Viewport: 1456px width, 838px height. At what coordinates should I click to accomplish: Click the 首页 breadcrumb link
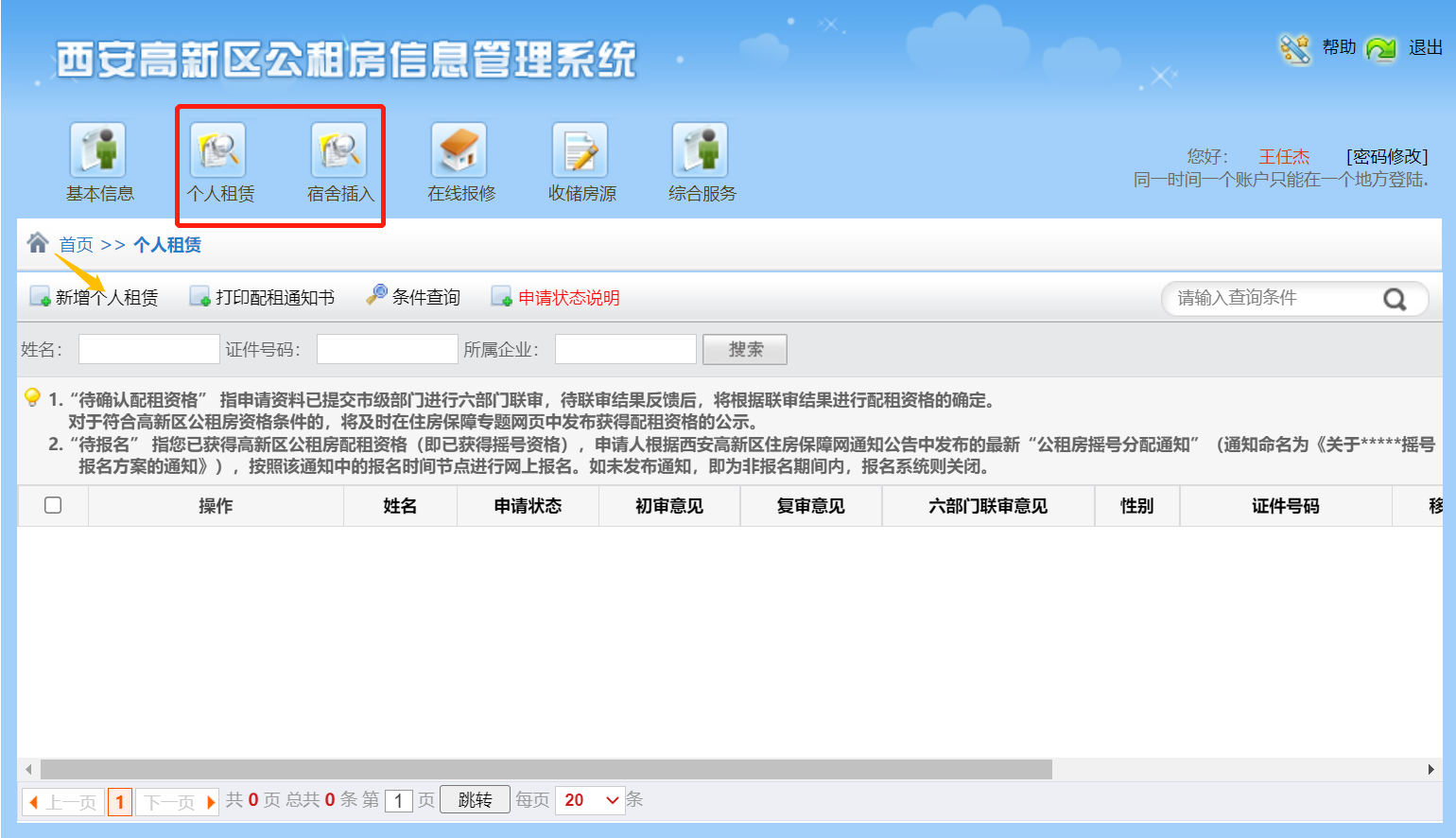coord(76,245)
